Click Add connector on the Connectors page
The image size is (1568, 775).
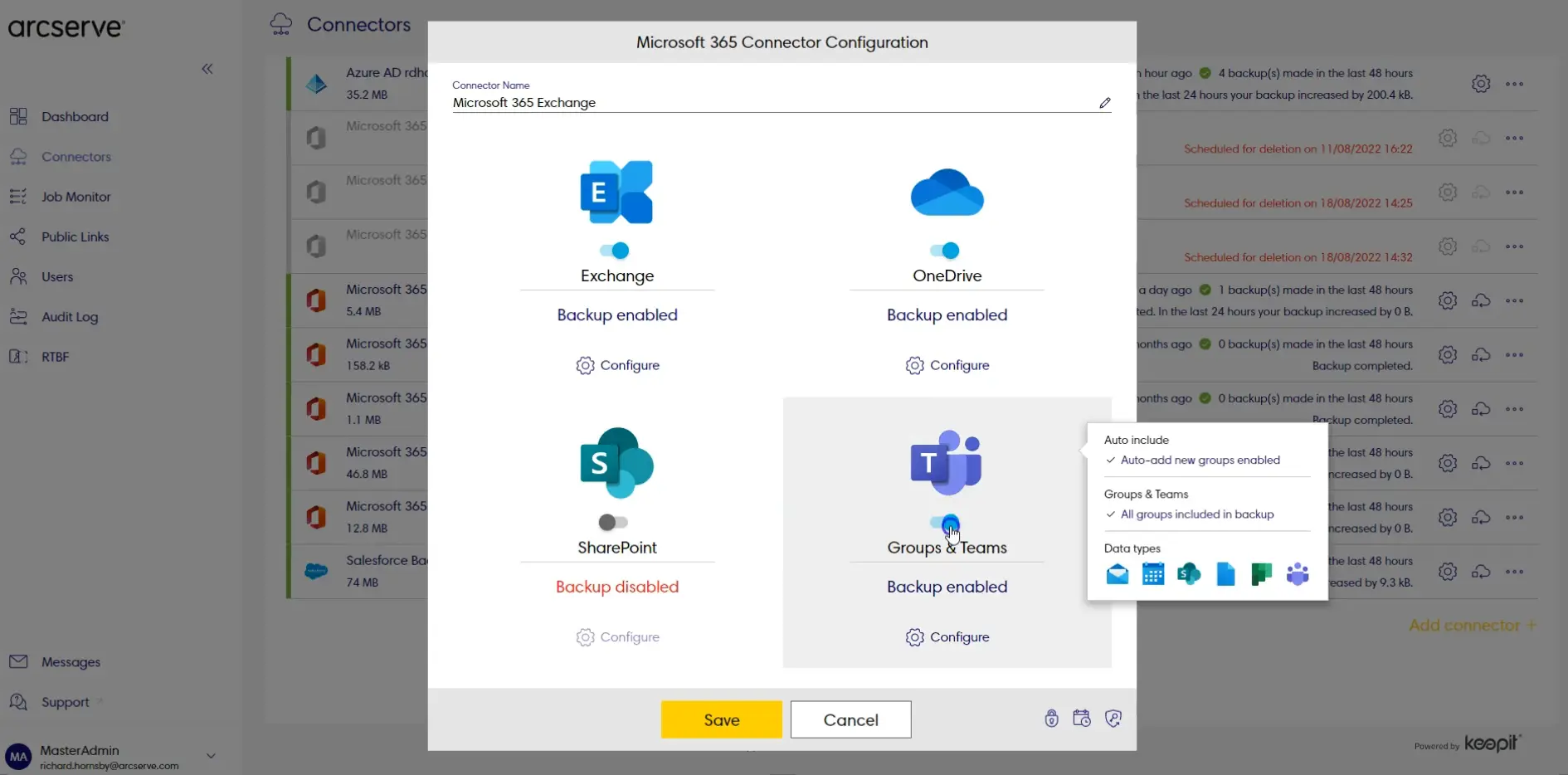coord(1473,626)
